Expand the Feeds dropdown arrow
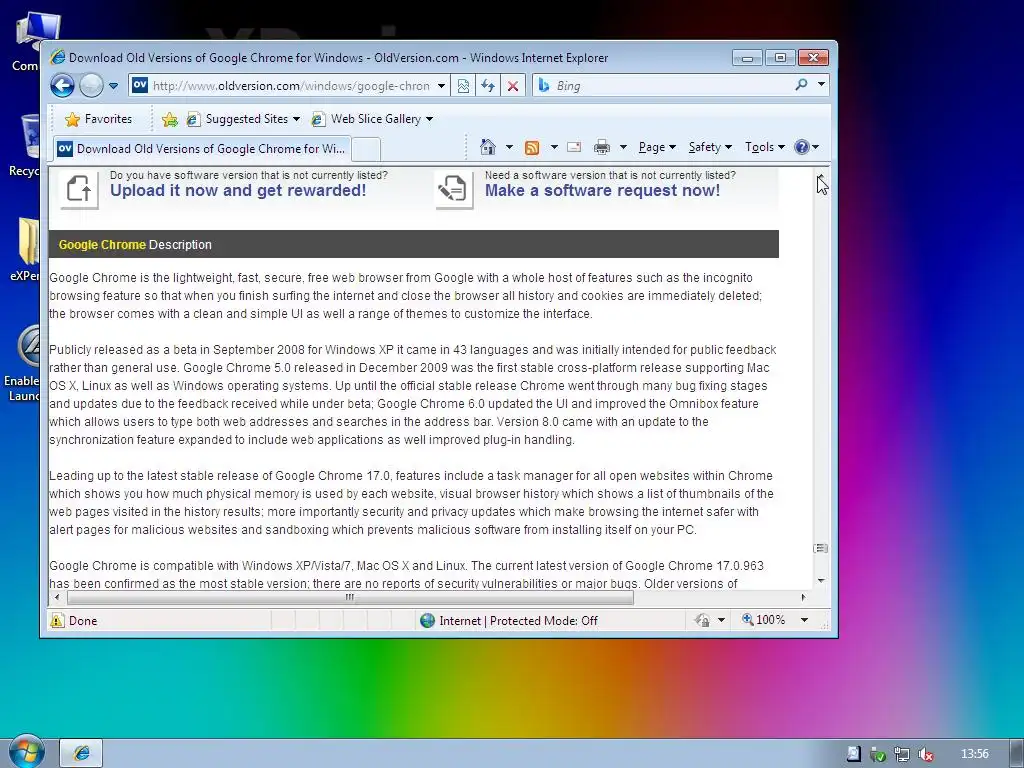1024x768 pixels. [x=554, y=148]
